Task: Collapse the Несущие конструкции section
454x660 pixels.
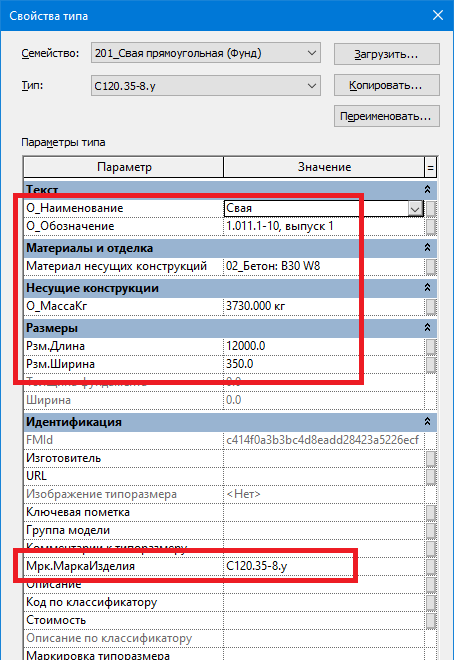Action: click(427, 287)
